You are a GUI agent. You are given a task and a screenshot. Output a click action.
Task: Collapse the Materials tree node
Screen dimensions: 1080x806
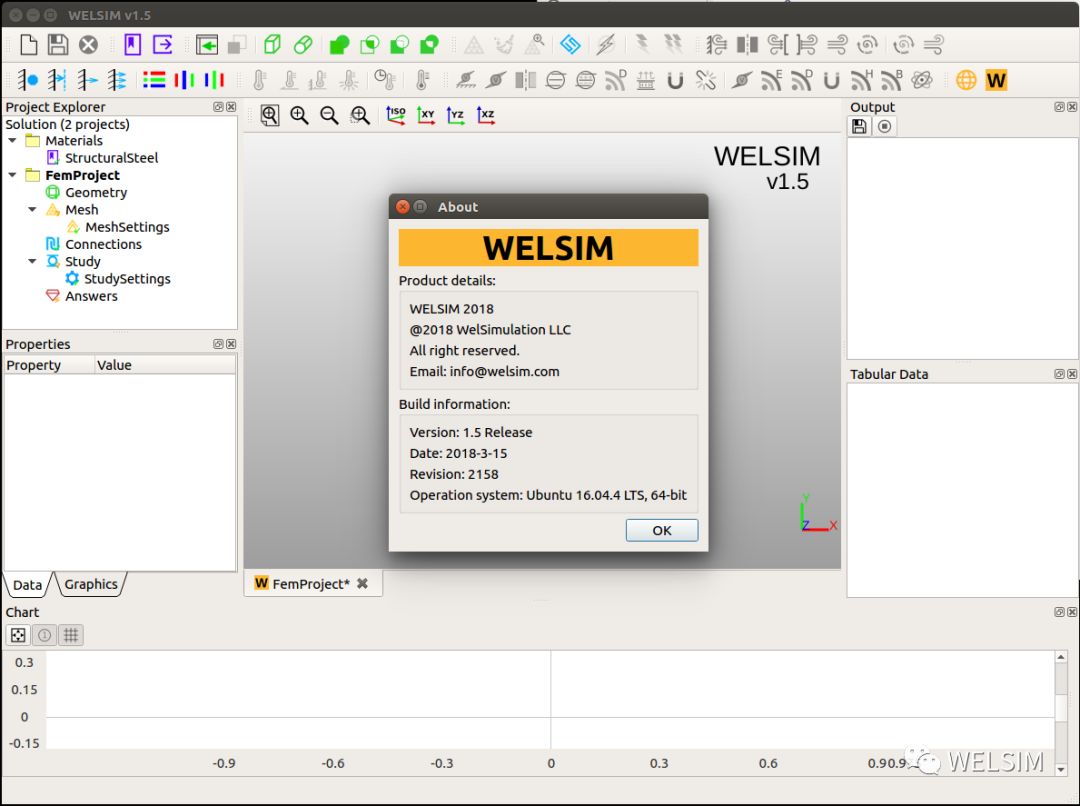(x=12, y=141)
